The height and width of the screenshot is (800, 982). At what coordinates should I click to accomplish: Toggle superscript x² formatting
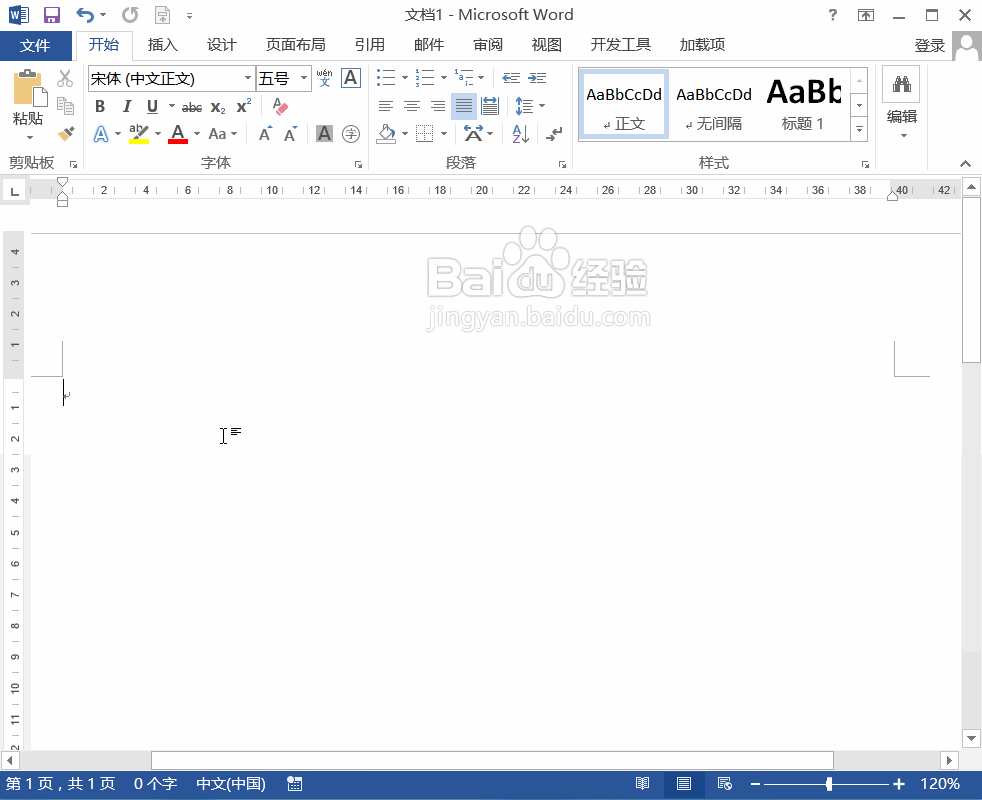coord(244,106)
